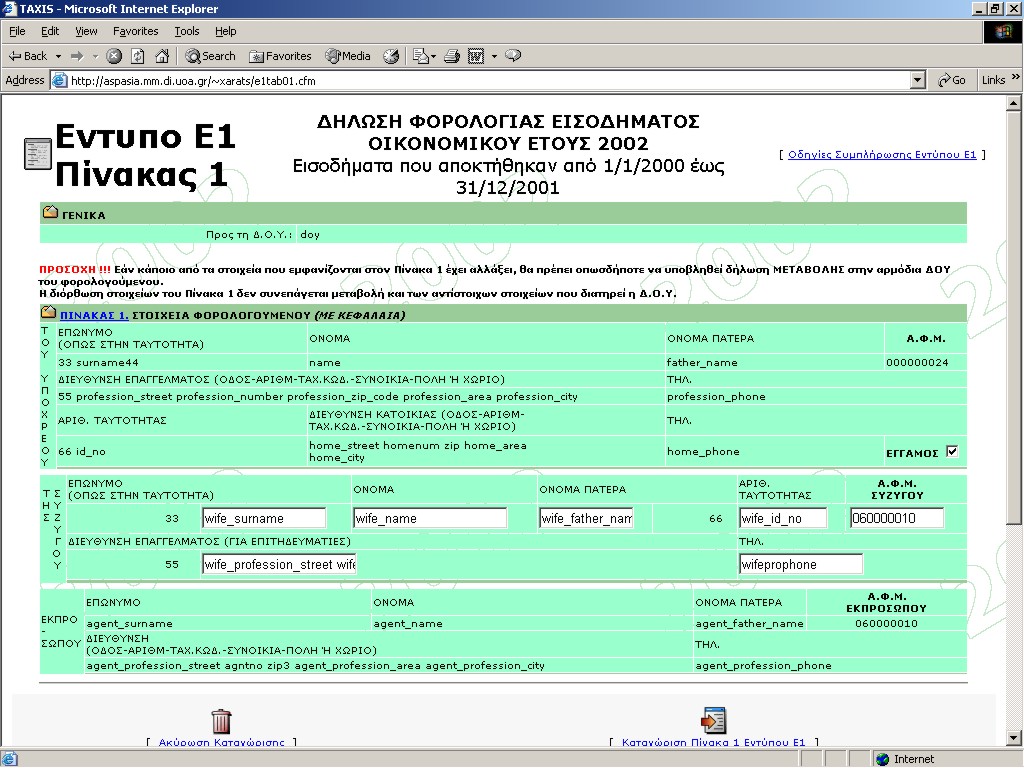This screenshot has width=1024, height=768.
Task: Toggle the ΕΓΓΑΜΟΣ checkbox
Action: [952, 451]
